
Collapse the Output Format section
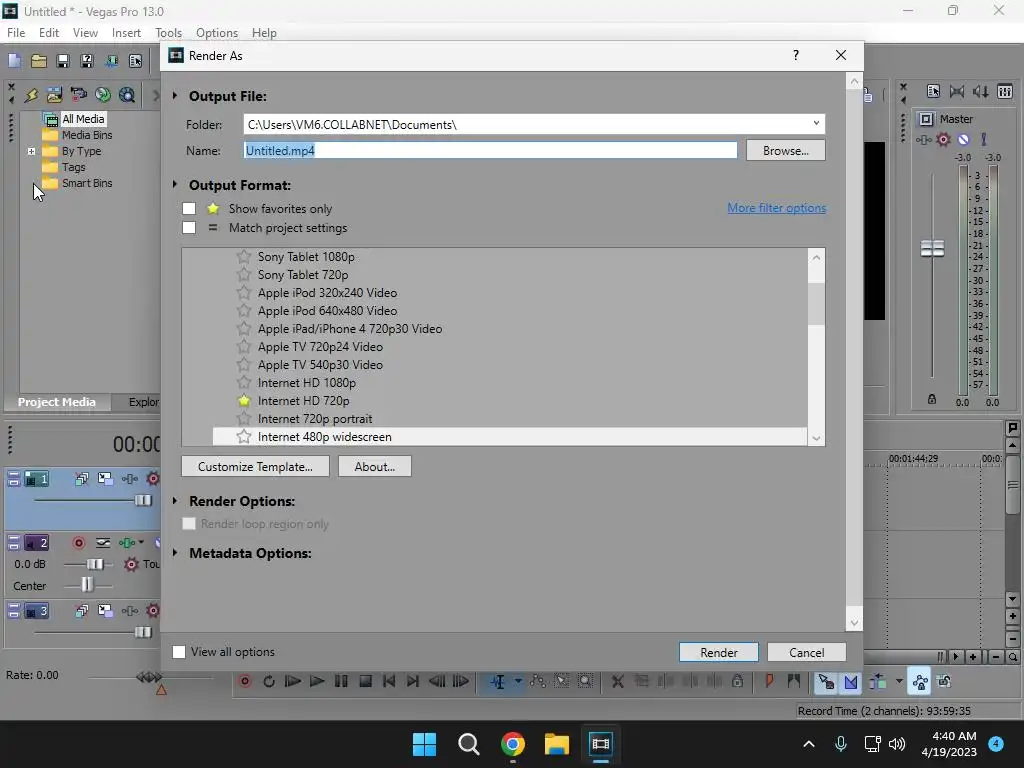175,185
